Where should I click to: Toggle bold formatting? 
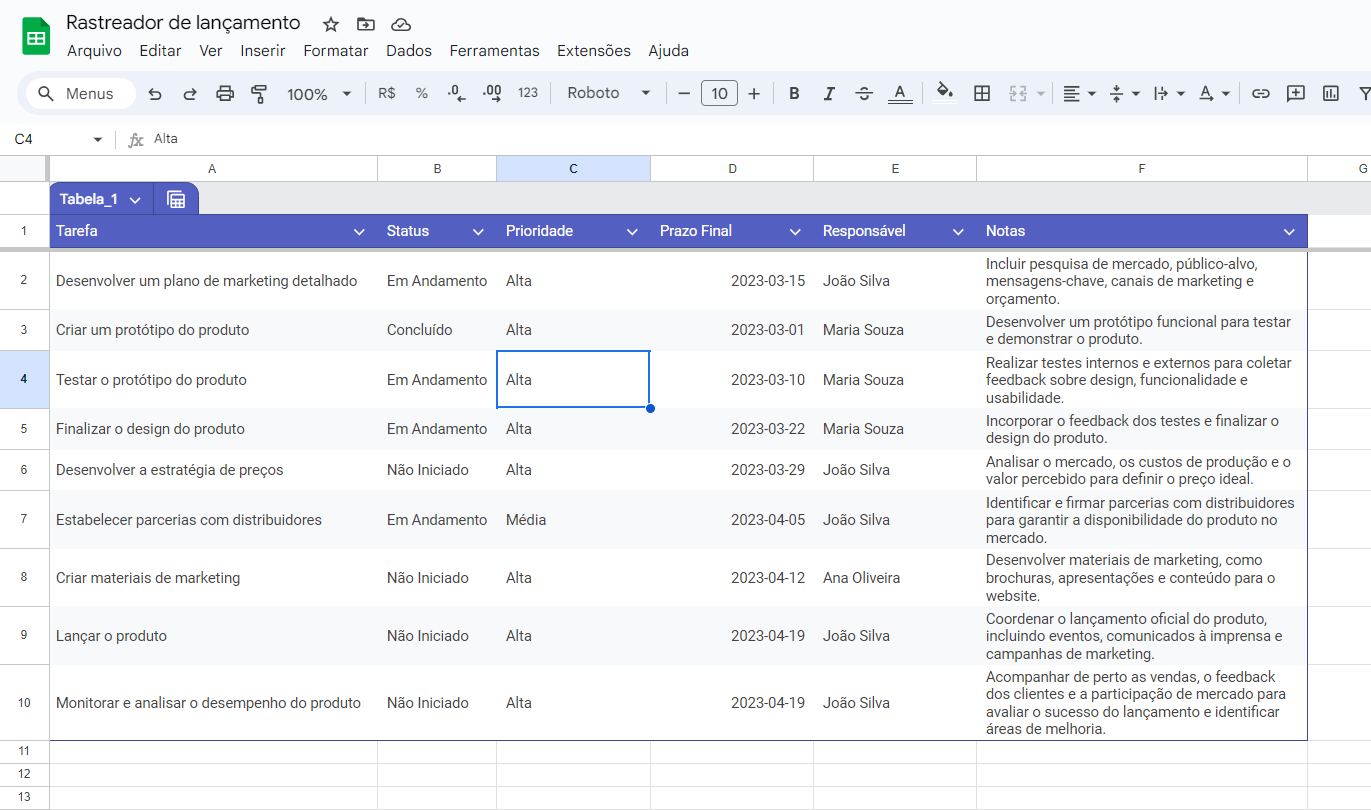(x=794, y=93)
